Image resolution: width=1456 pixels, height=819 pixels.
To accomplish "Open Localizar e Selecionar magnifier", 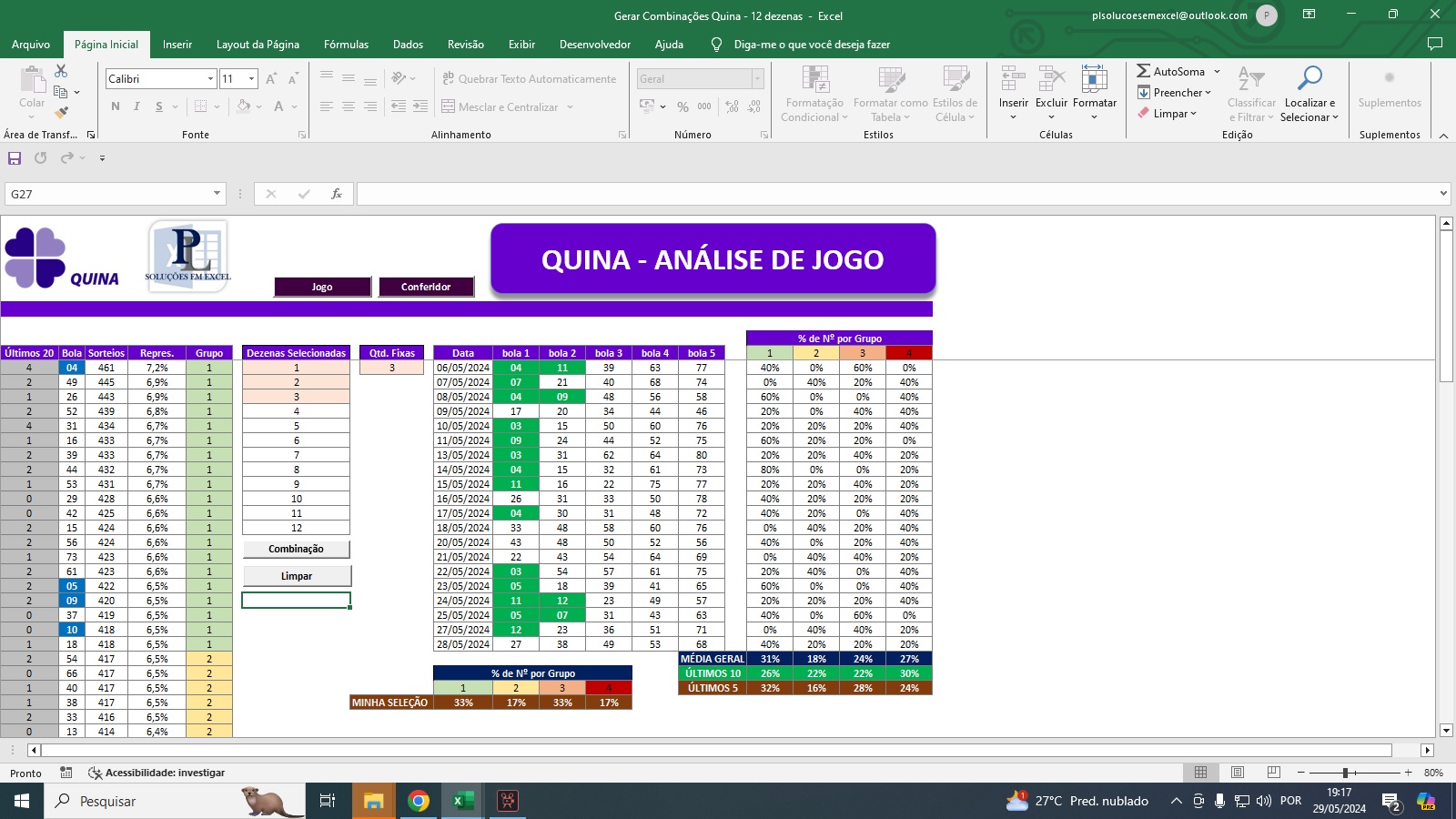I will tap(1309, 94).
